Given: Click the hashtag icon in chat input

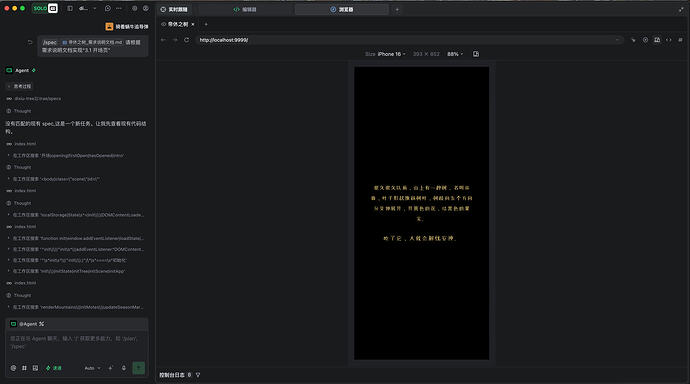Looking at the screenshot, I should pyautogui.click(x=24, y=368).
